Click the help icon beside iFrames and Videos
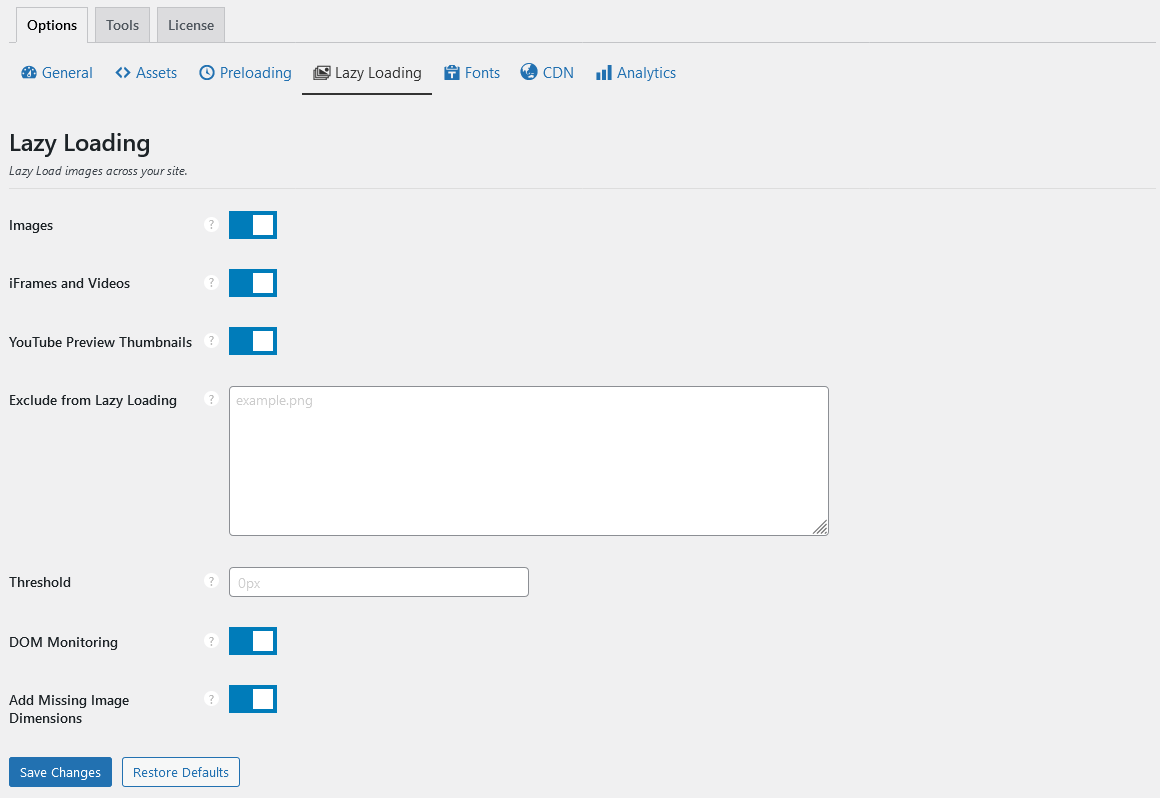This screenshot has height=798, width=1160. point(211,283)
